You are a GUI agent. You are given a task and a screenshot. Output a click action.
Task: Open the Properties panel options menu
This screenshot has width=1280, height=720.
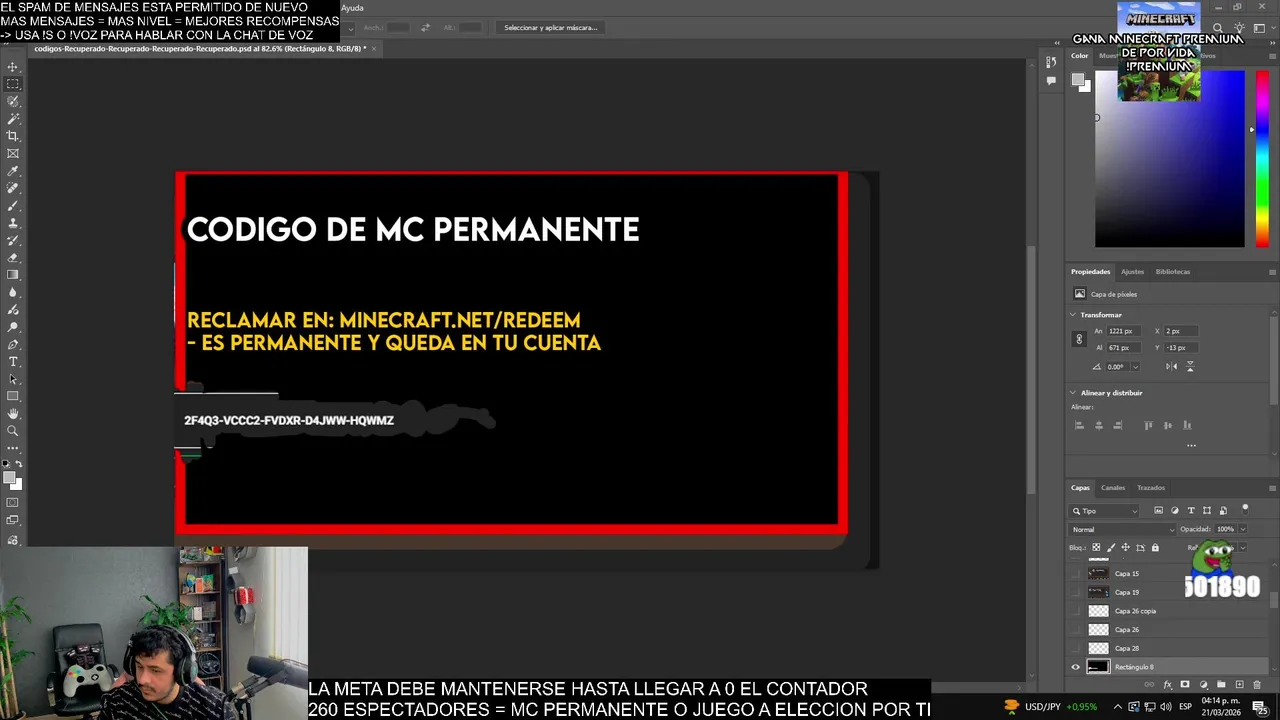pyautogui.click(x=1272, y=272)
